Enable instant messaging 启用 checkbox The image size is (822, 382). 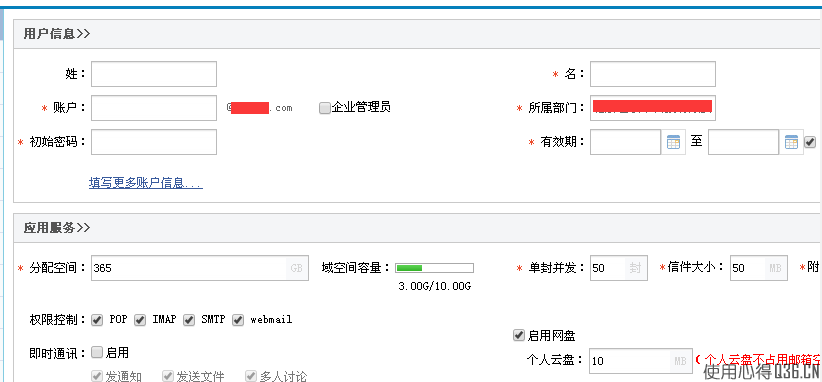point(97,352)
